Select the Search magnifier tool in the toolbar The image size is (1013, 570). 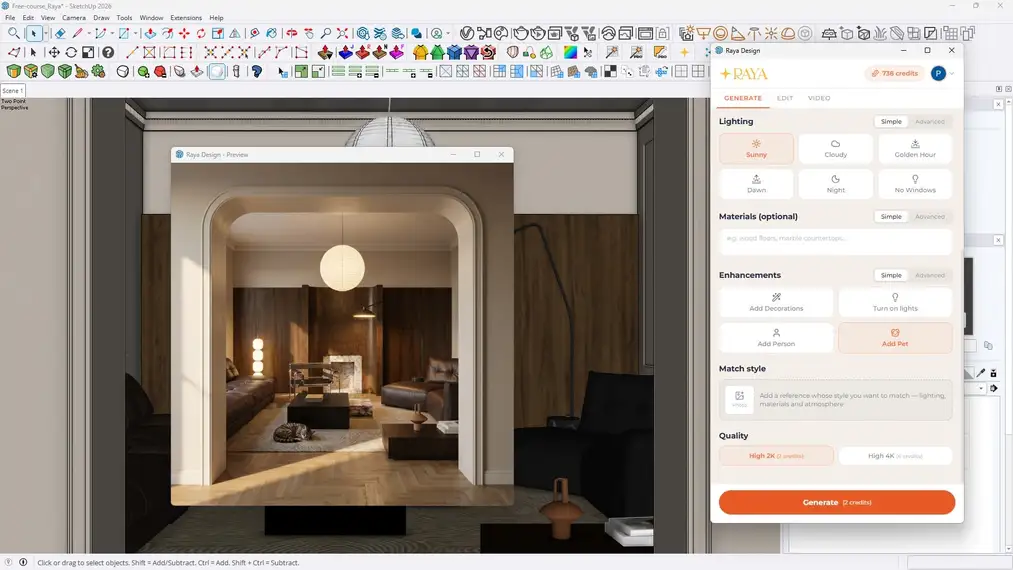pyautogui.click(x=14, y=33)
